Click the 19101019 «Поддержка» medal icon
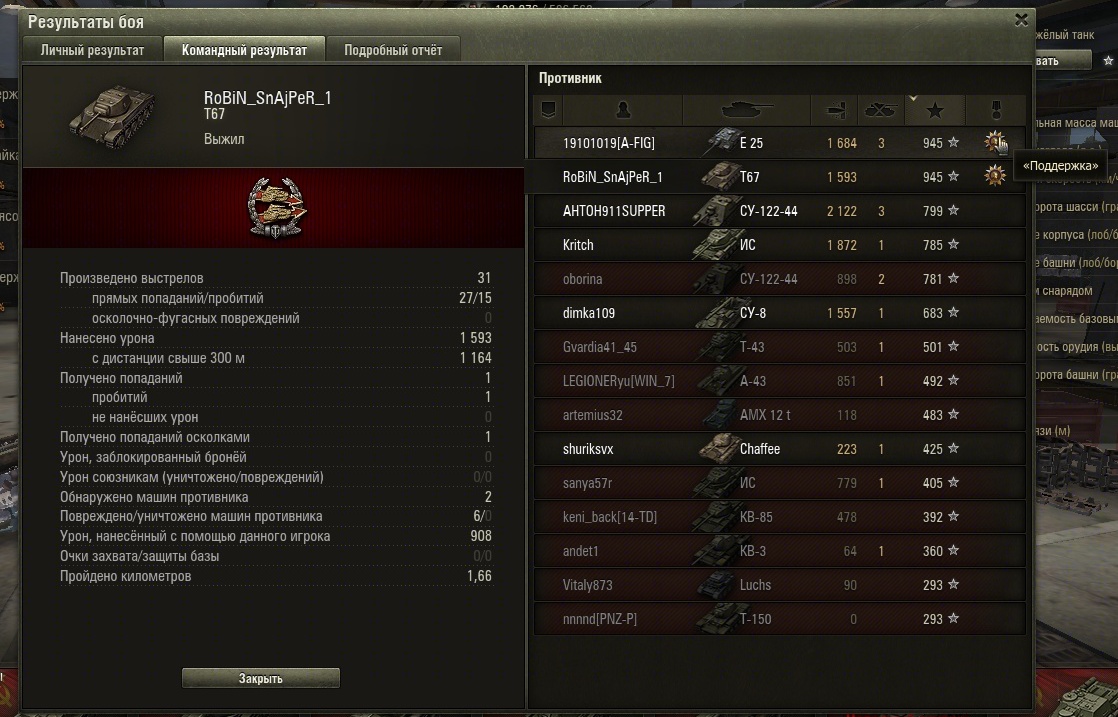 994,142
